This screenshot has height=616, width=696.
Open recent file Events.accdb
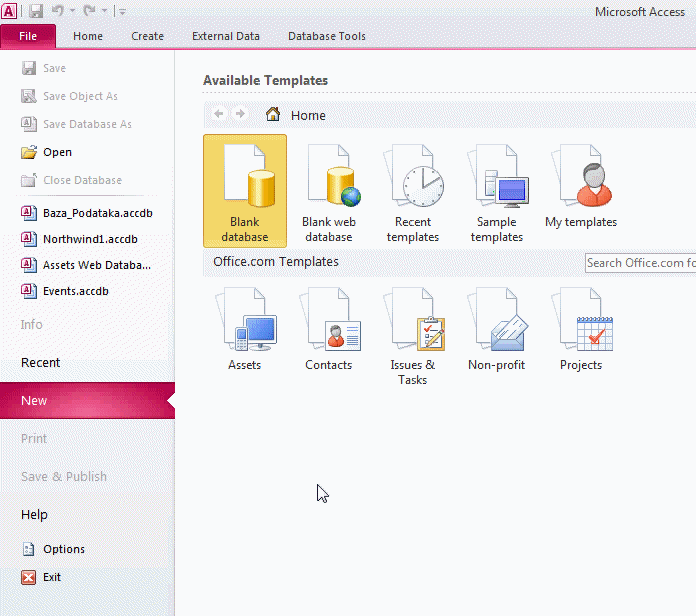[65, 291]
